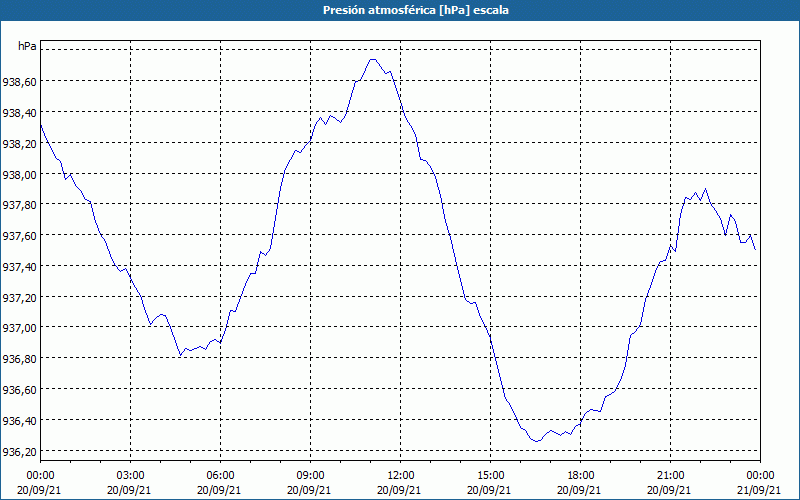Click the 18:00 time label
The image size is (800, 500).
(x=581, y=476)
